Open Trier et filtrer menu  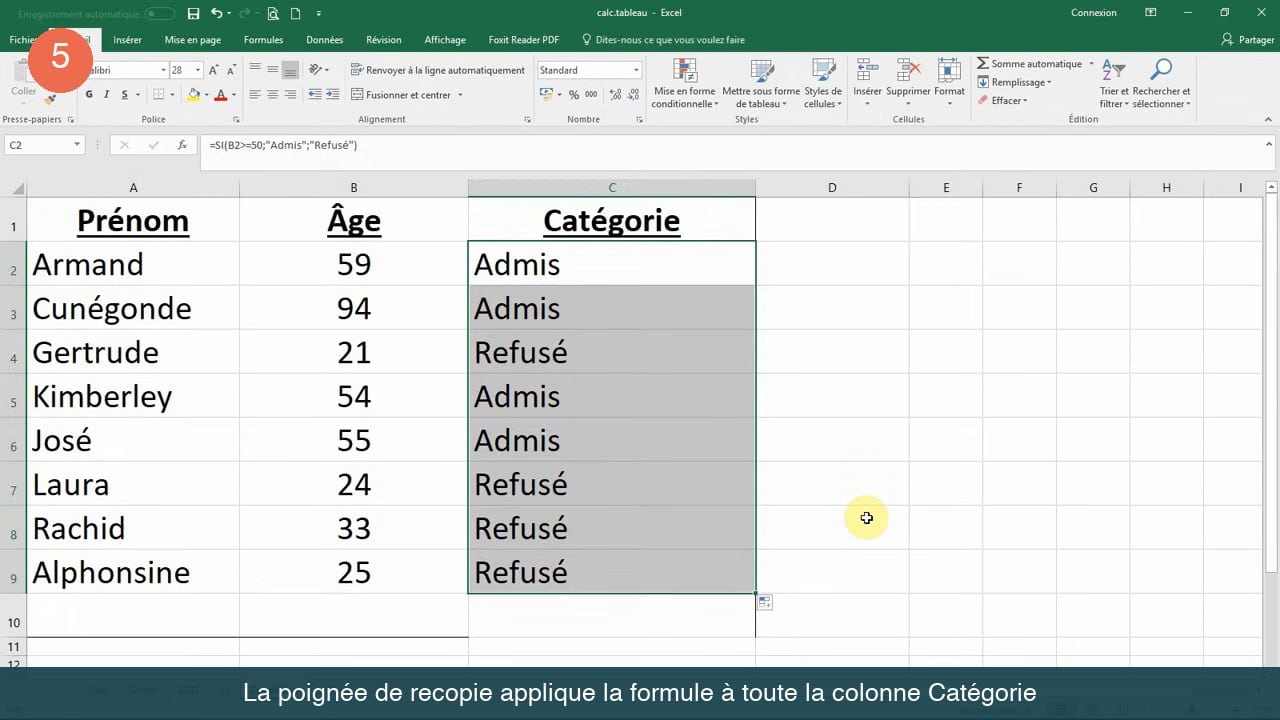coord(1113,83)
